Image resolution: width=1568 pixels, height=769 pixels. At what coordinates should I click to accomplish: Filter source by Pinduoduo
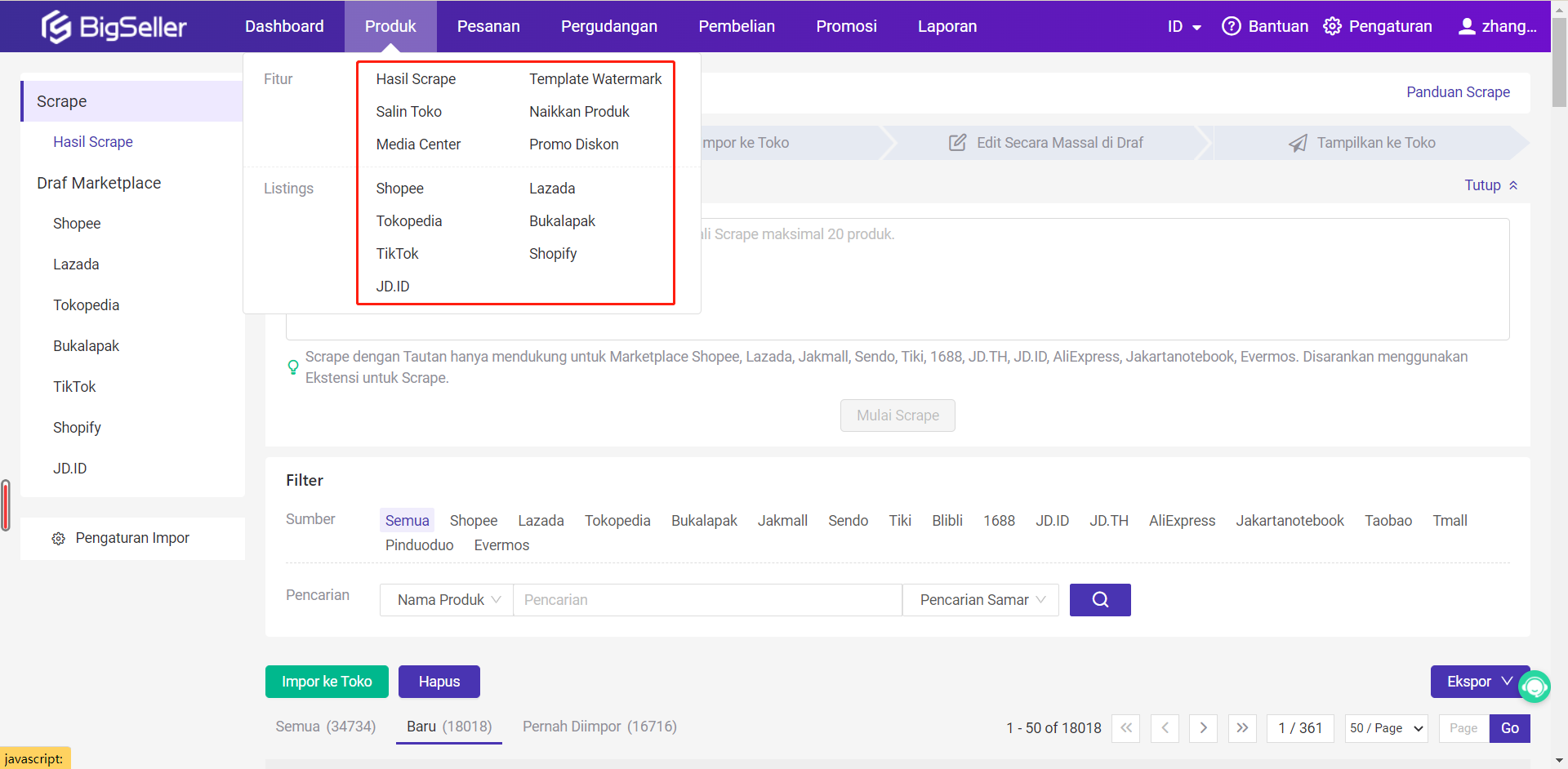(x=419, y=545)
